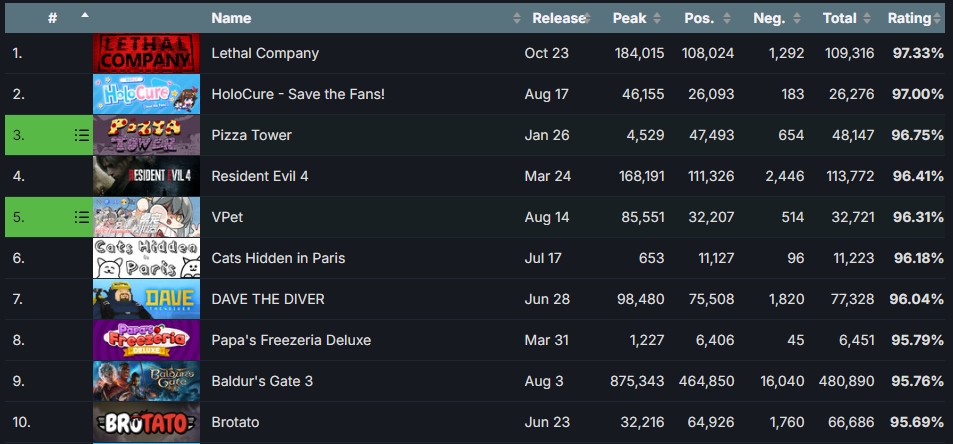
Task: Click the DAVE THE DIVER thumbnail image
Action: pyautogui.click(x=146, y=299)
